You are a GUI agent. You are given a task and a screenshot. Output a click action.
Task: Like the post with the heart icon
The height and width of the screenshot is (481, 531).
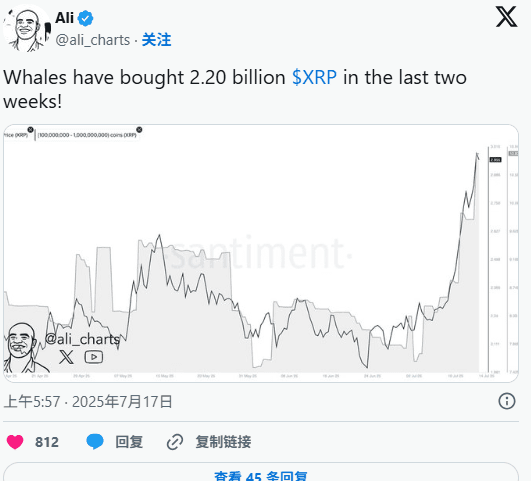coord(15,442)
